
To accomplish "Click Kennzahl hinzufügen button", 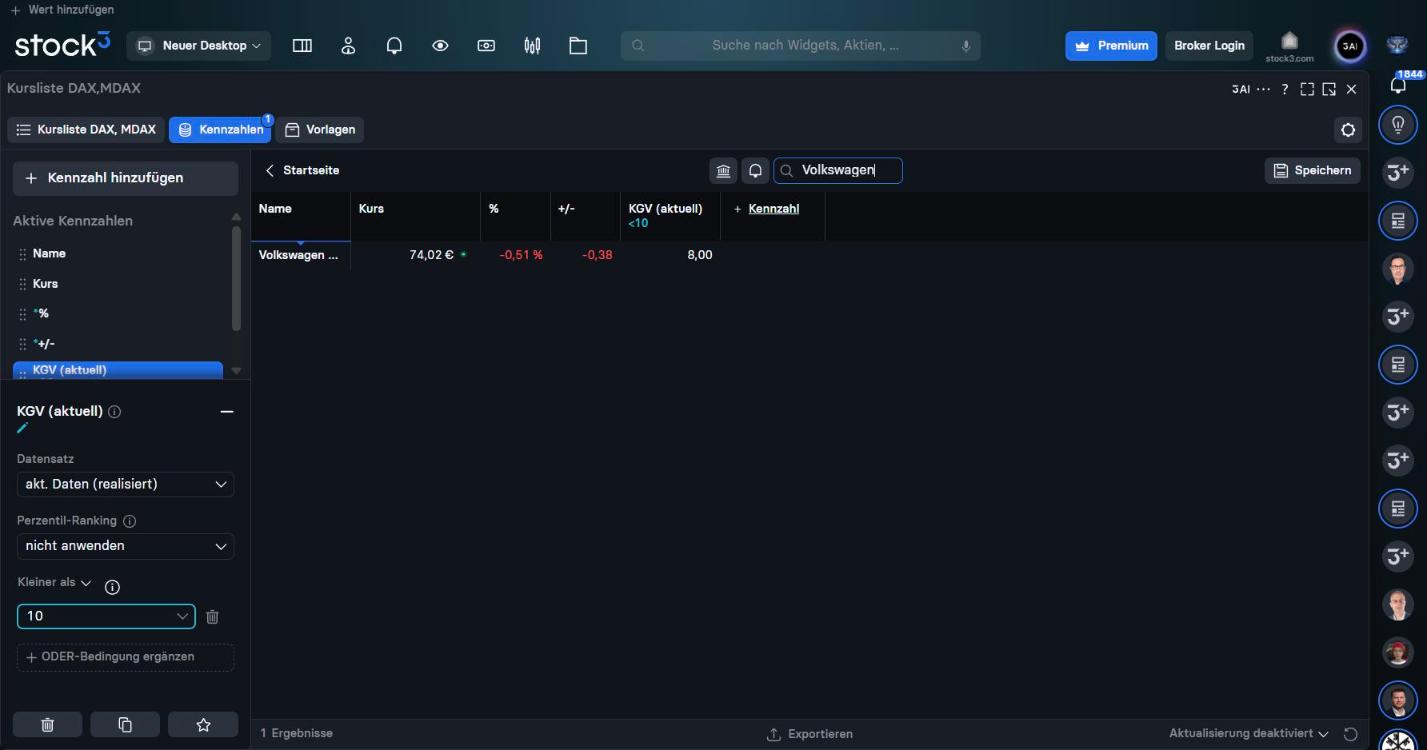I will coord(125,178).
